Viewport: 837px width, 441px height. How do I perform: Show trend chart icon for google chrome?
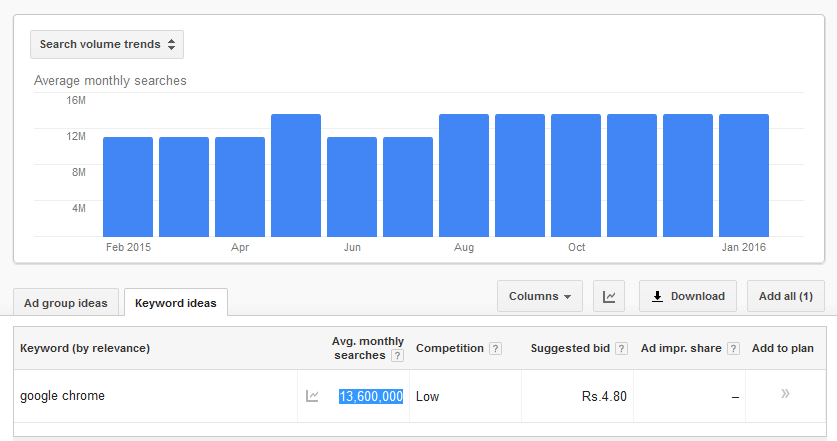[312, 396]
